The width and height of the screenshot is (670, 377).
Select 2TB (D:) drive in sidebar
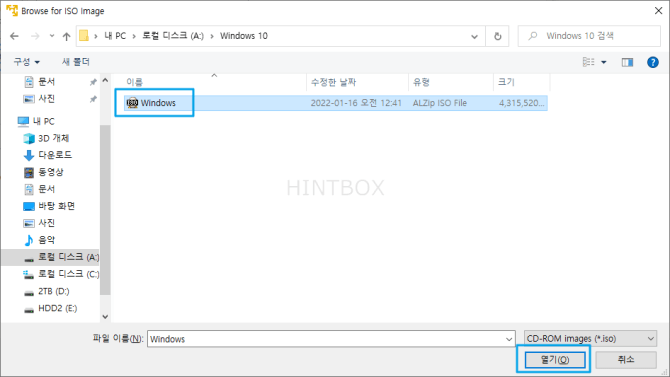point(53,291)
